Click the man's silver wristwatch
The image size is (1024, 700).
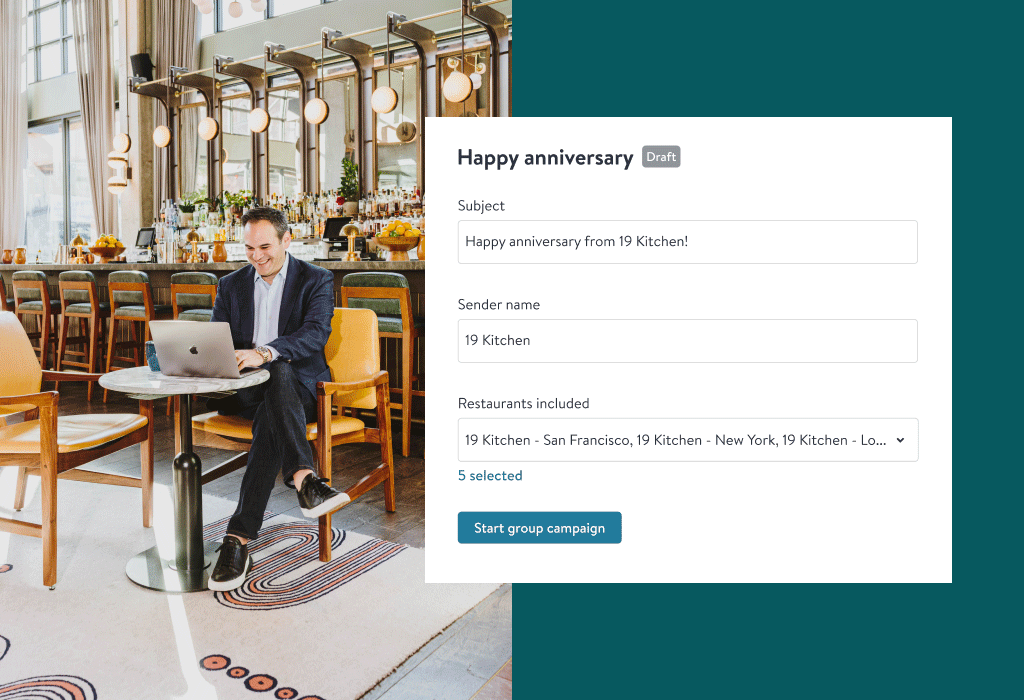(x=264, y=353)
